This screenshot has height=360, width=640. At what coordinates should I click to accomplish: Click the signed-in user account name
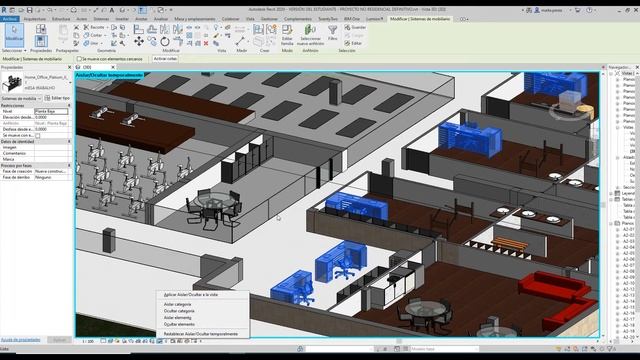(551, 10)
